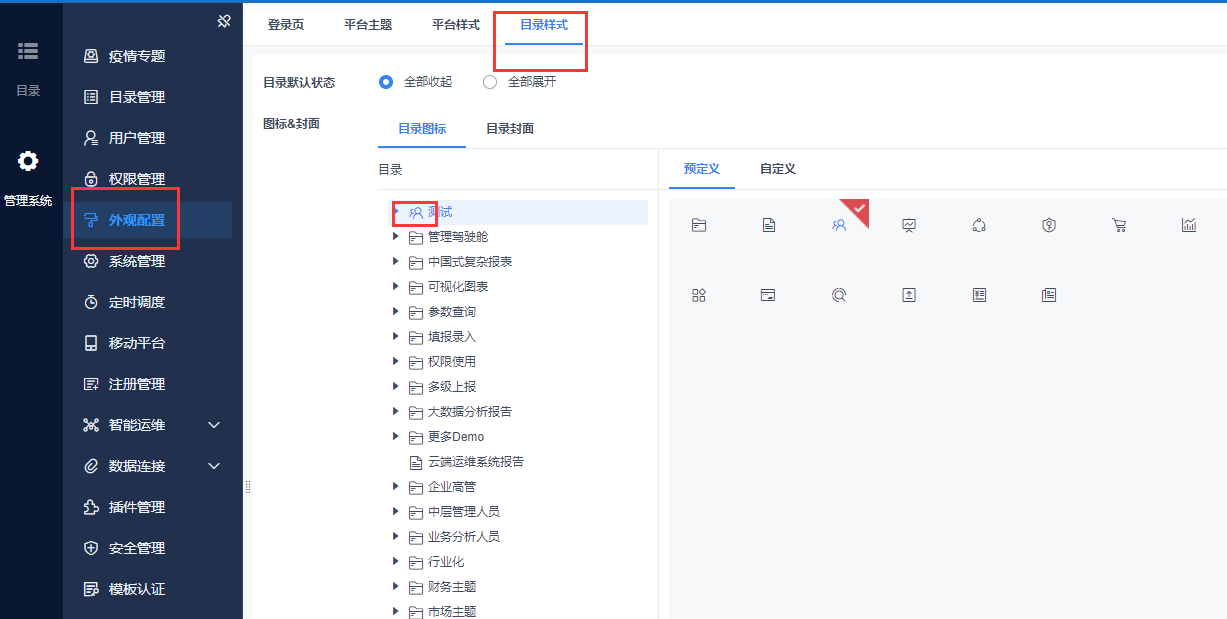Select the card window icon

[x=769, y=295]
